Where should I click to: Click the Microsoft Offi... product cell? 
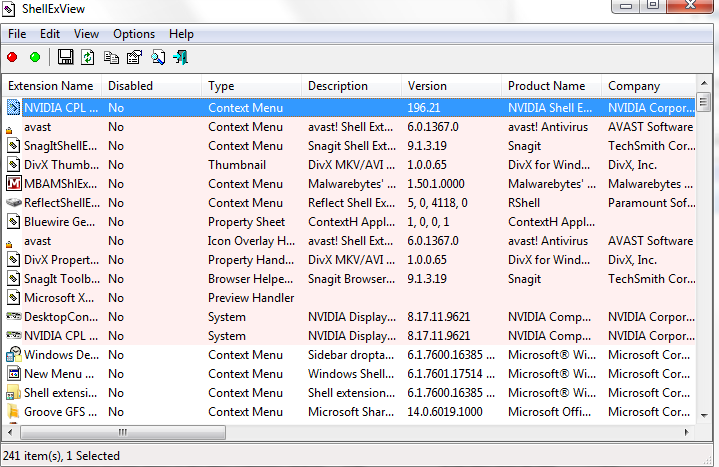point(549,412)
